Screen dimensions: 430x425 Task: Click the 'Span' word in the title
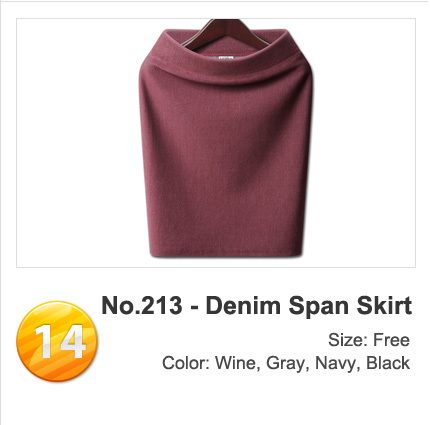[x=318, y=307]
